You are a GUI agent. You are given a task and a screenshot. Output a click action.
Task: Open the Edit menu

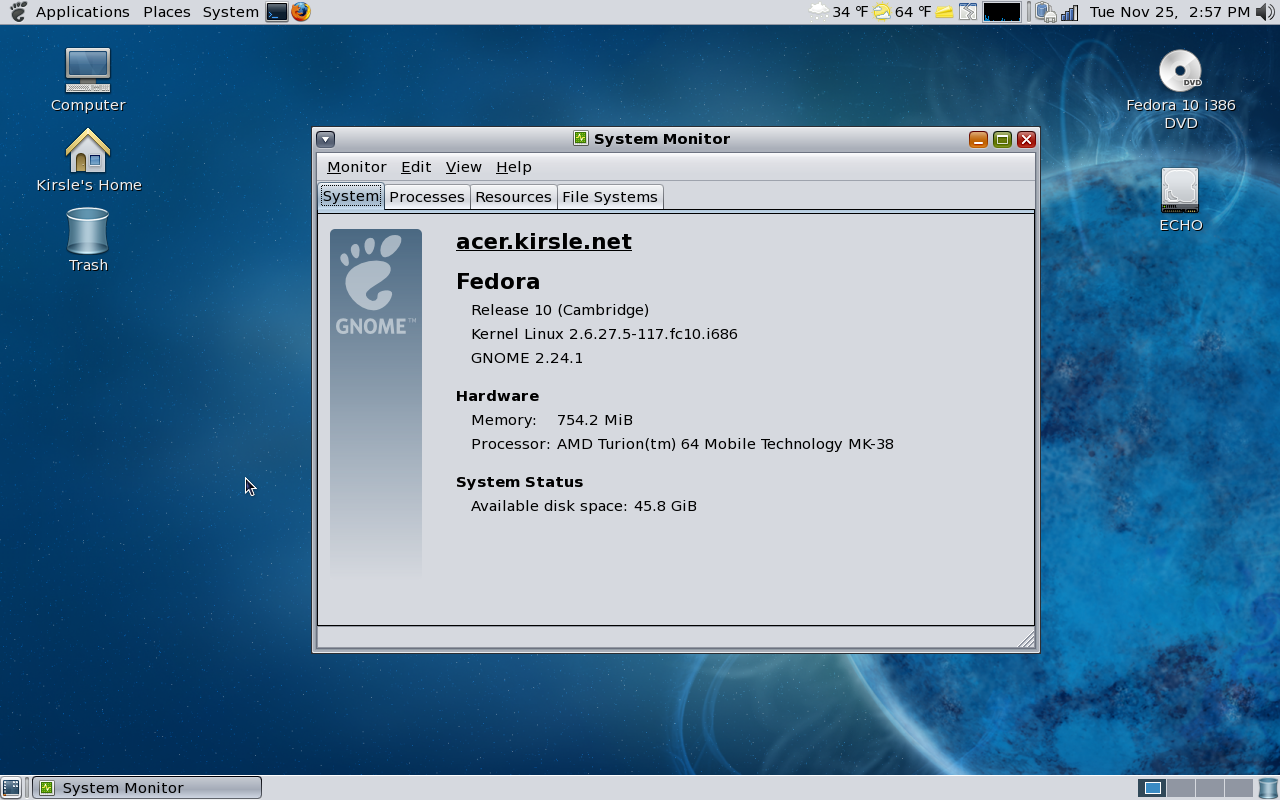(x=416, y=167)
